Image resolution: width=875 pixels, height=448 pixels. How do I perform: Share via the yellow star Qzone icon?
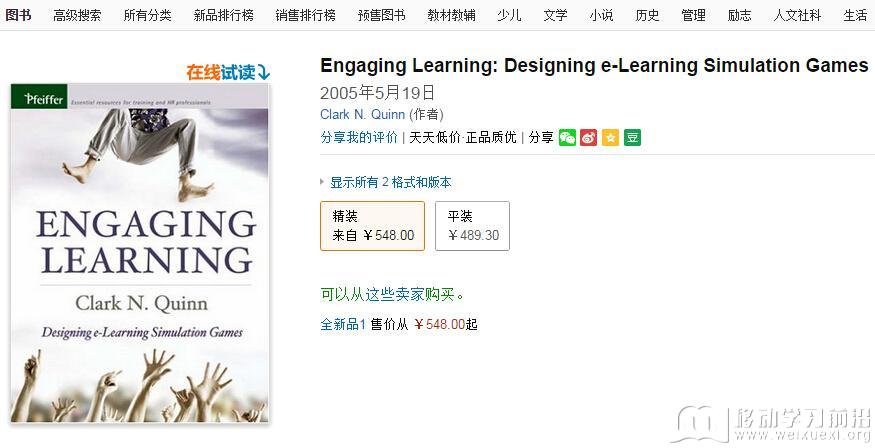click(610, 137)
